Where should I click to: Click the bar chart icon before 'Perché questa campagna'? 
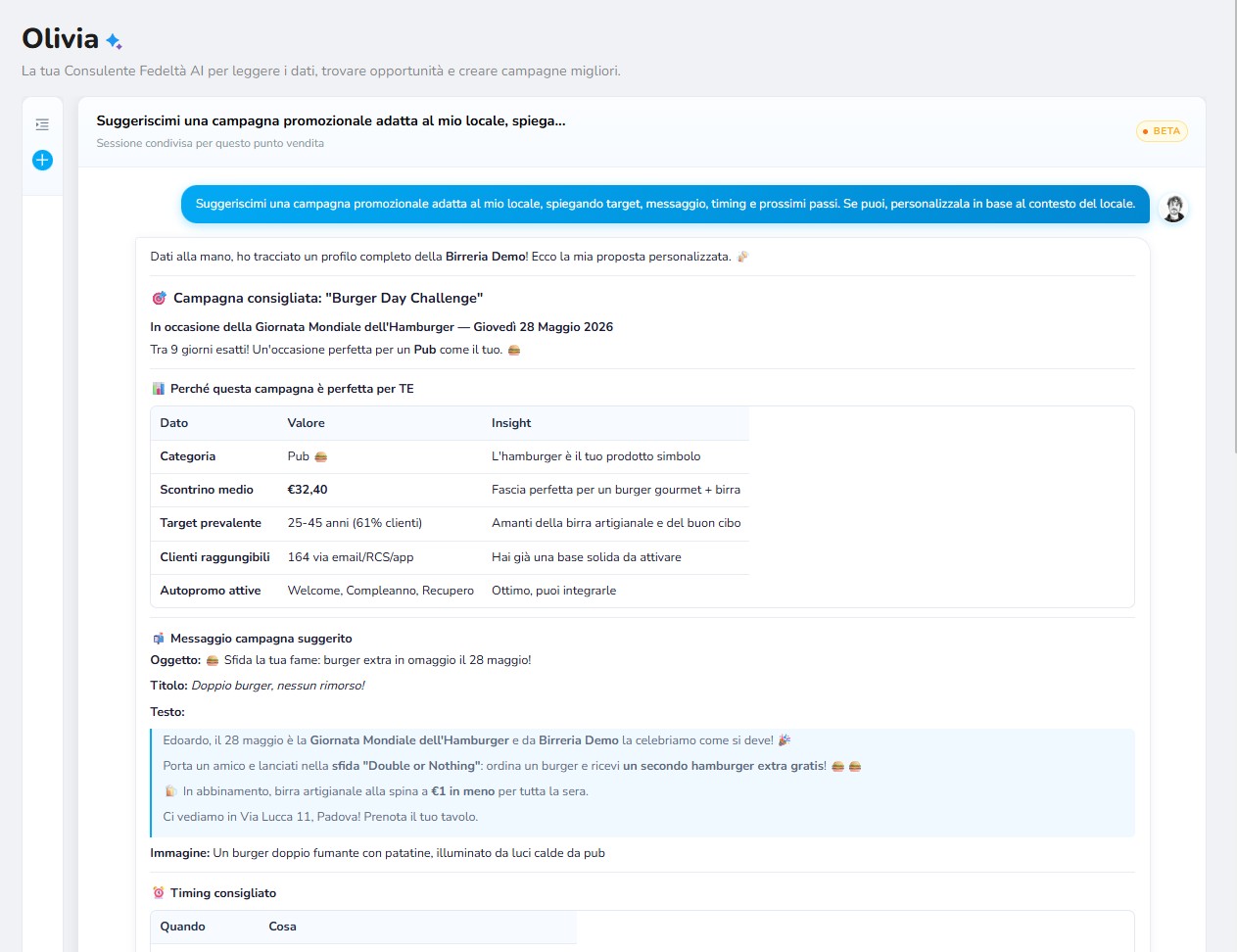coord(159,389)
